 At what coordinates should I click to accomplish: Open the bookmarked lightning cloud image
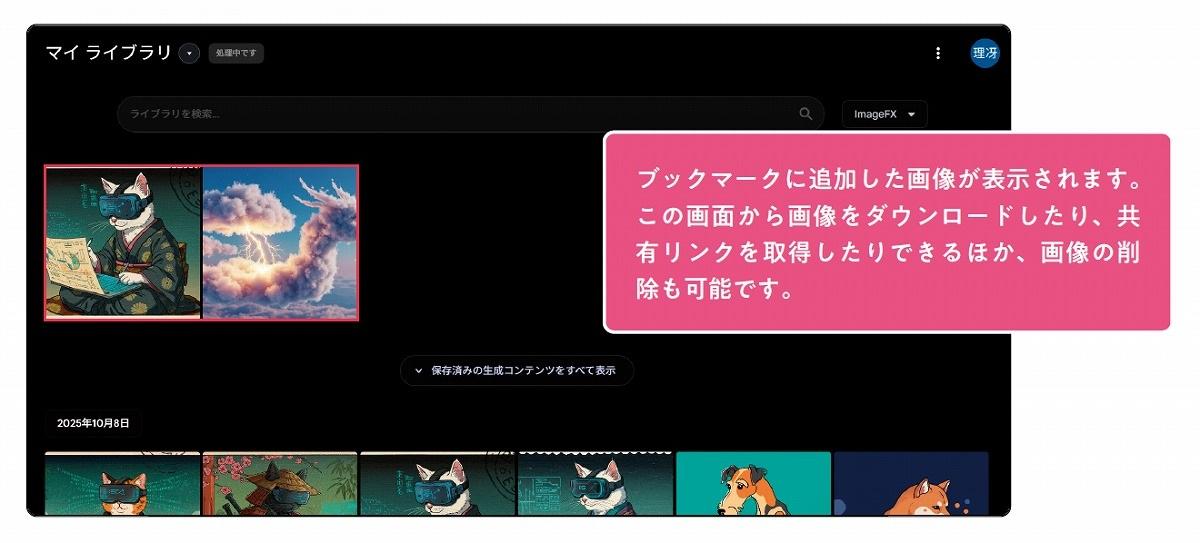pyautogui.click(x=280, y=243)
